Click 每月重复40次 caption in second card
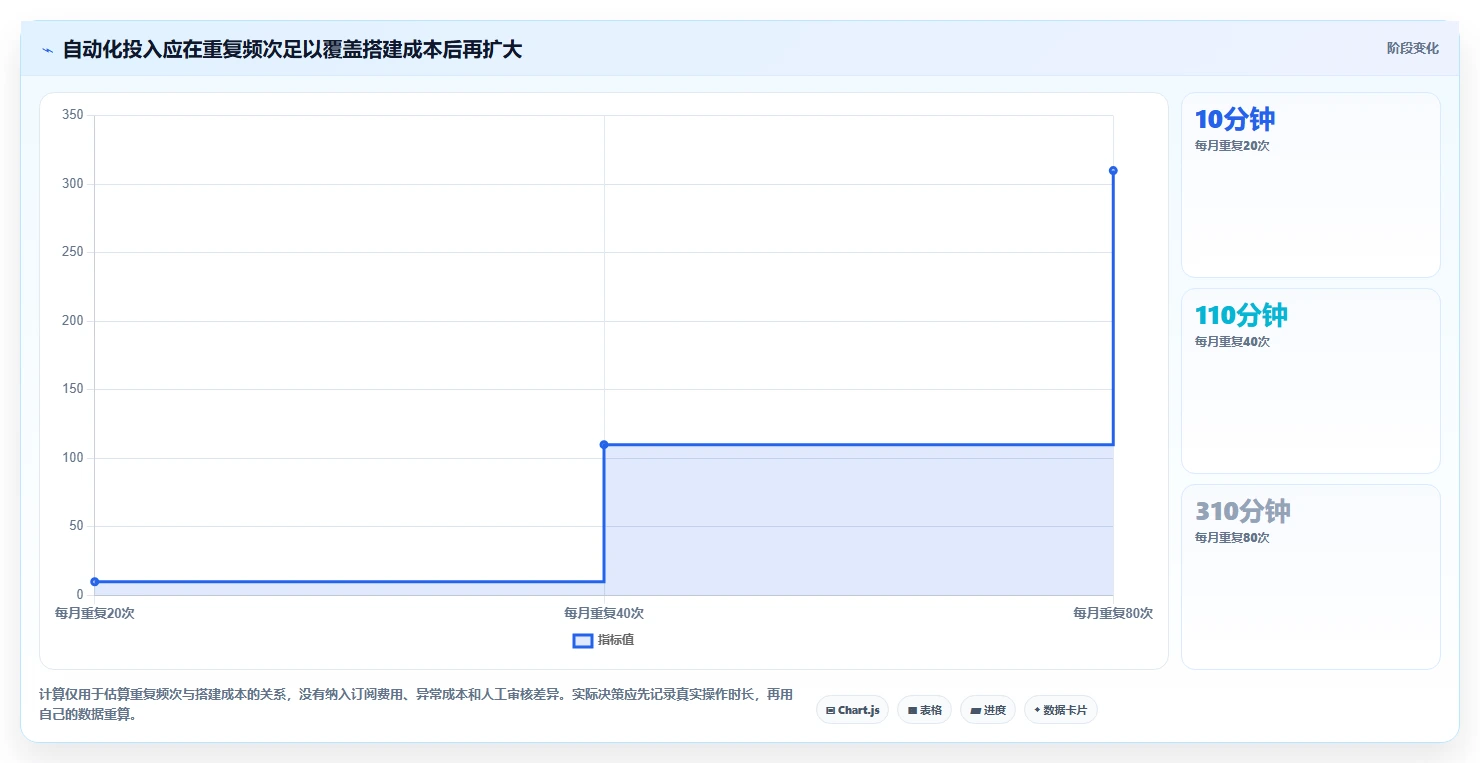The height and width of the screenshot is (763, 1480). 1232,342
